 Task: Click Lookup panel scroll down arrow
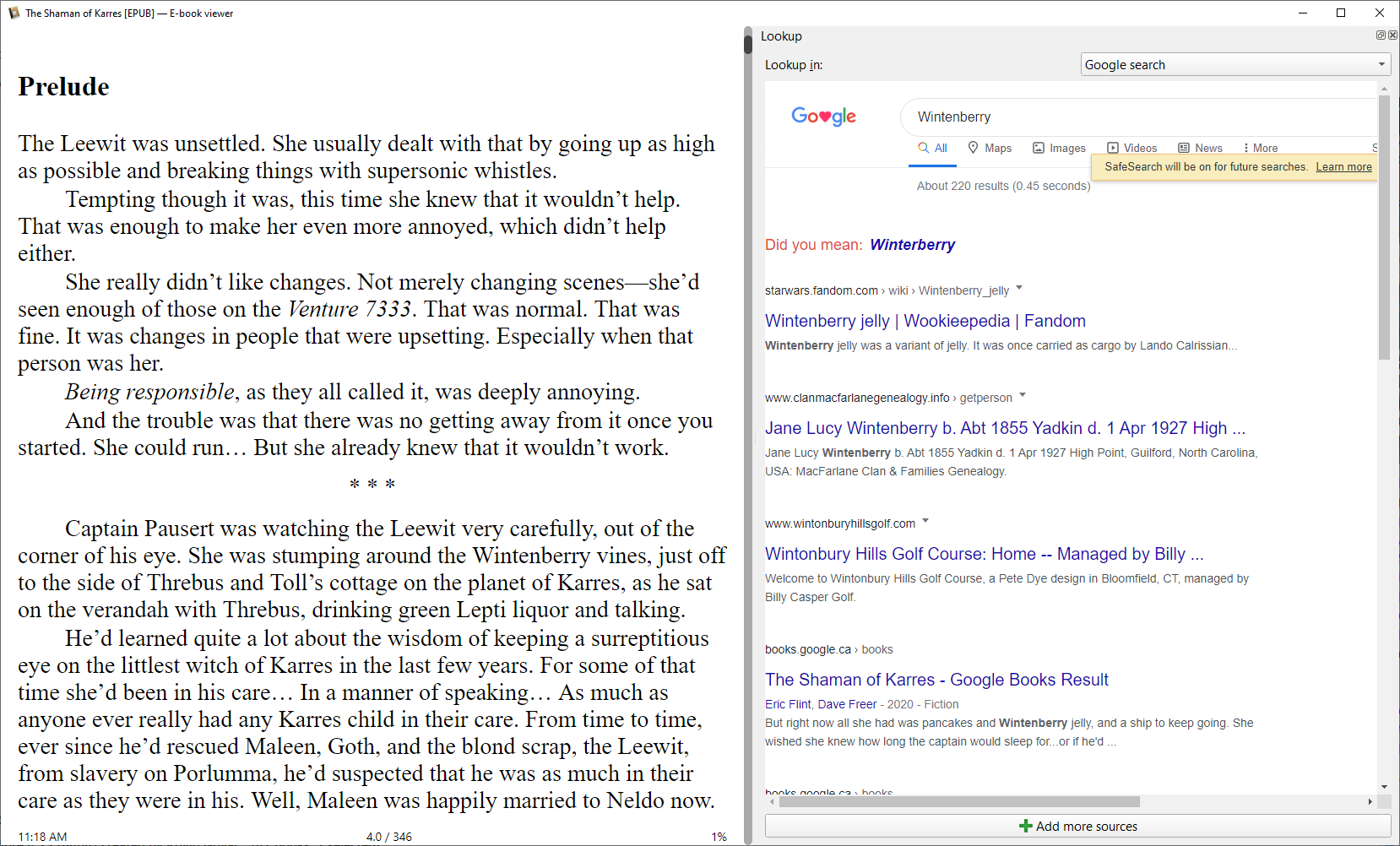click(x=1384, y=787)
